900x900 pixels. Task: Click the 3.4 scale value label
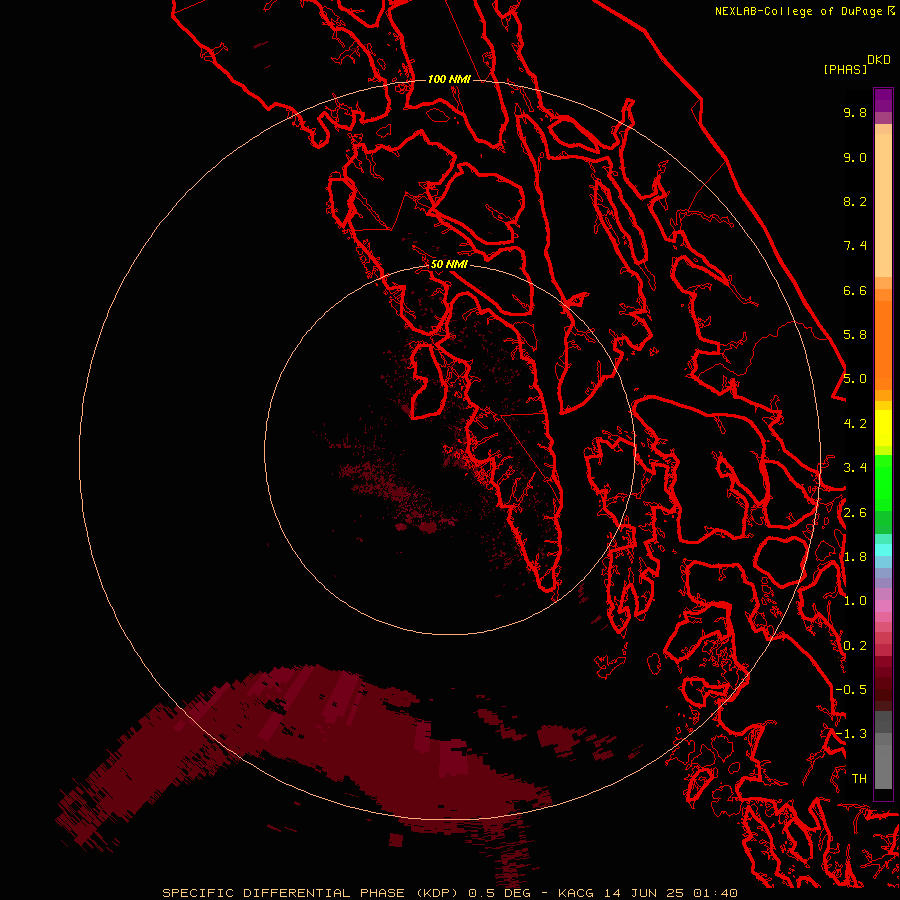pos(855,468)
